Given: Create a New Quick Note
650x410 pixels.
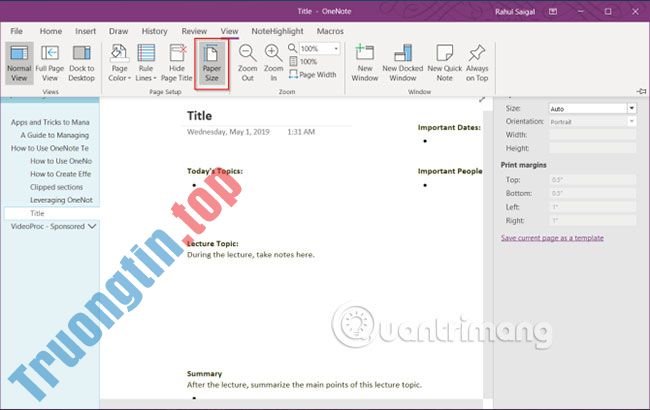Looking at the screenshot, I should click(x=444, y=63).
